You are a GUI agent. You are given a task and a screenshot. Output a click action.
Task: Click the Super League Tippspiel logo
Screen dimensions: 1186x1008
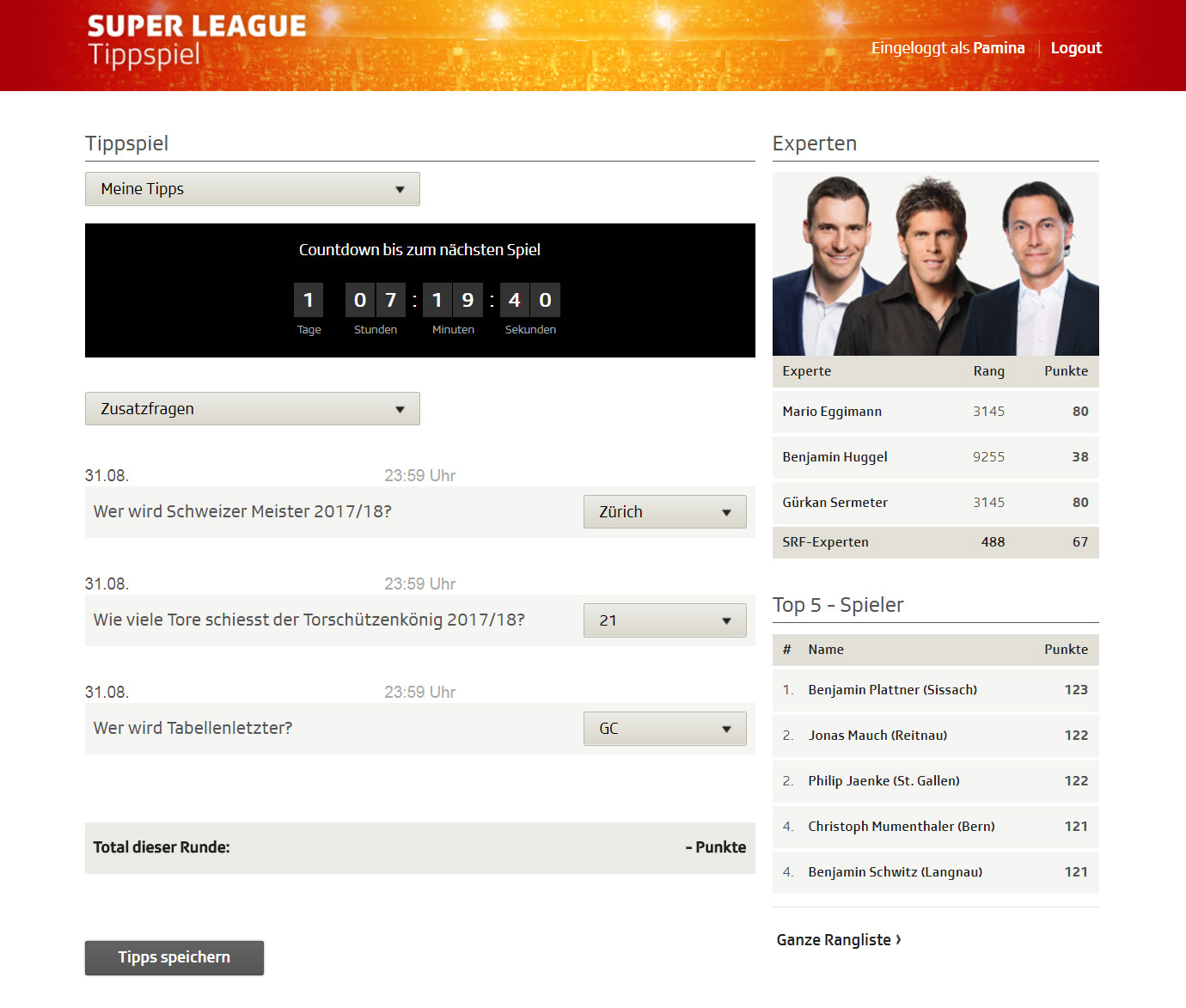point(197,40)
